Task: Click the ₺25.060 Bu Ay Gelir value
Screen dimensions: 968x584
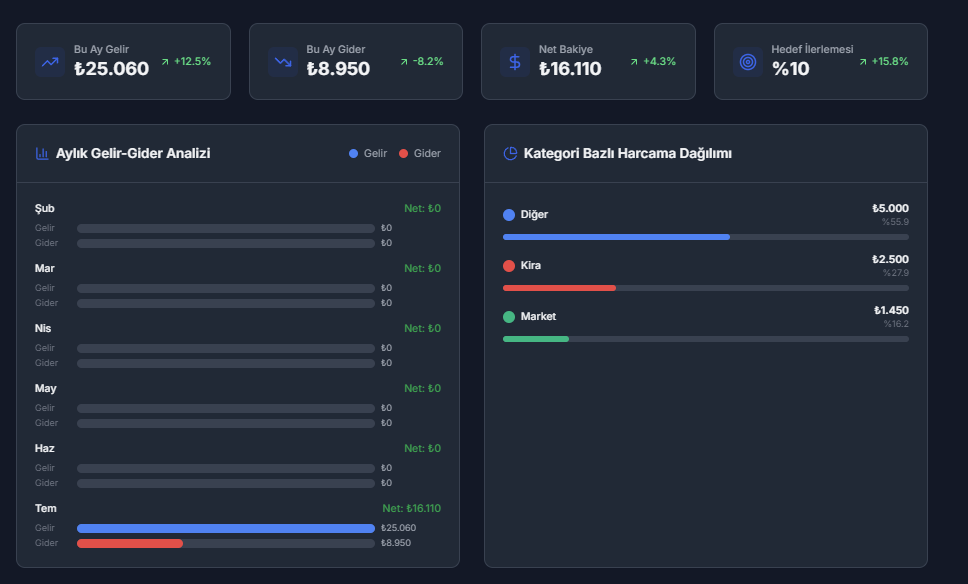Action: [x=111, y=69]
